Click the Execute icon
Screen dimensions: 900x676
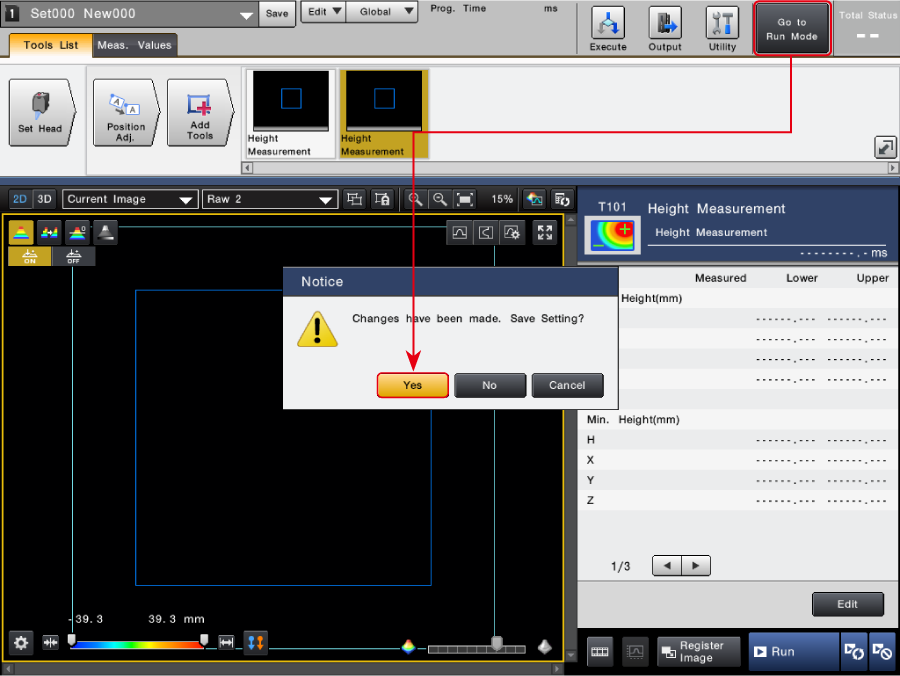(x=607, y=29)
